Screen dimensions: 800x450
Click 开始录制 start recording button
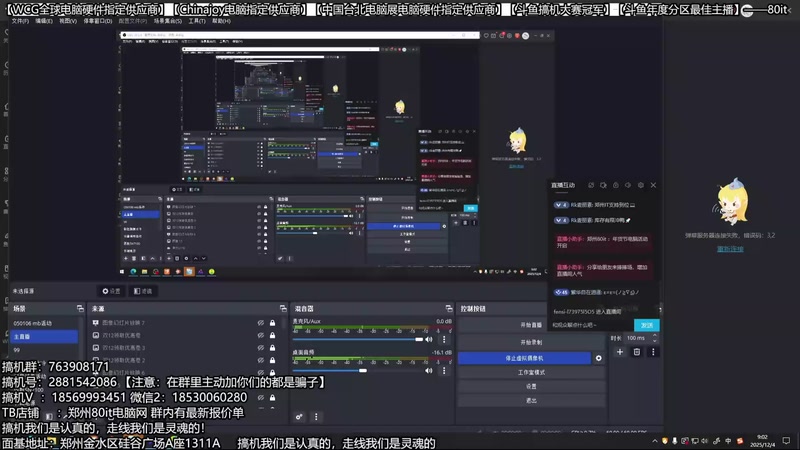tap(531, 342)
